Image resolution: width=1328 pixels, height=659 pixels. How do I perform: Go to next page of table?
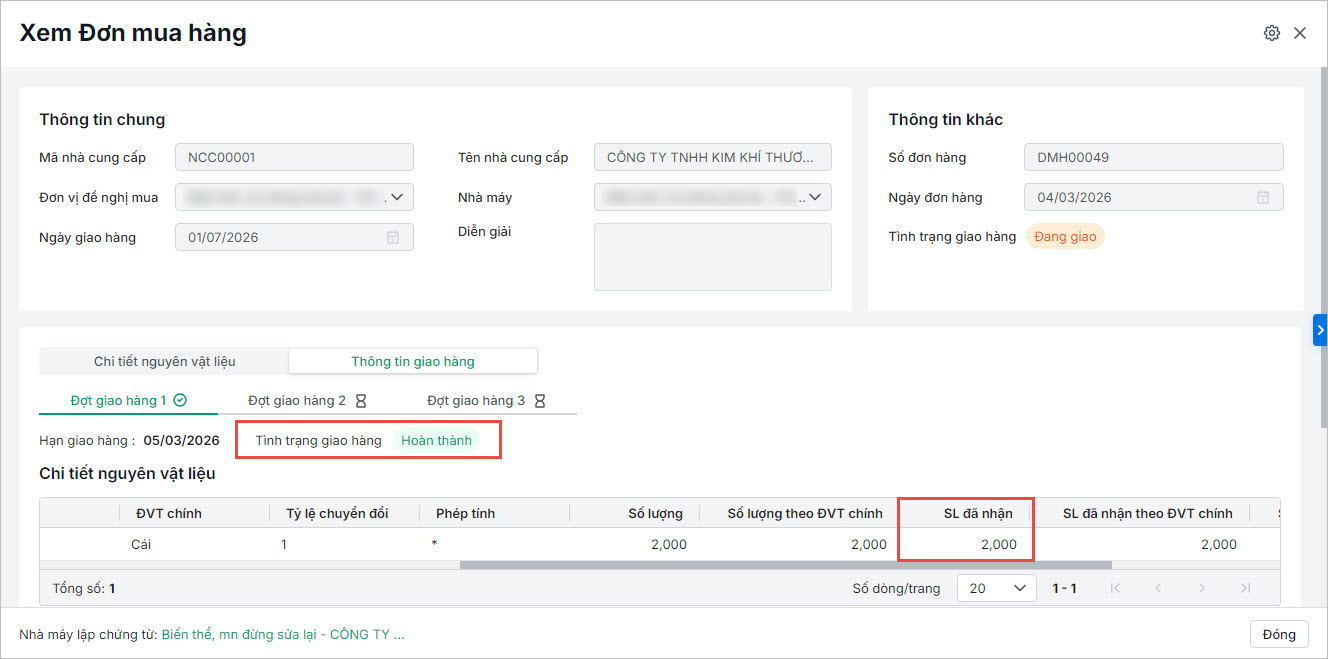click(1202, 588)
